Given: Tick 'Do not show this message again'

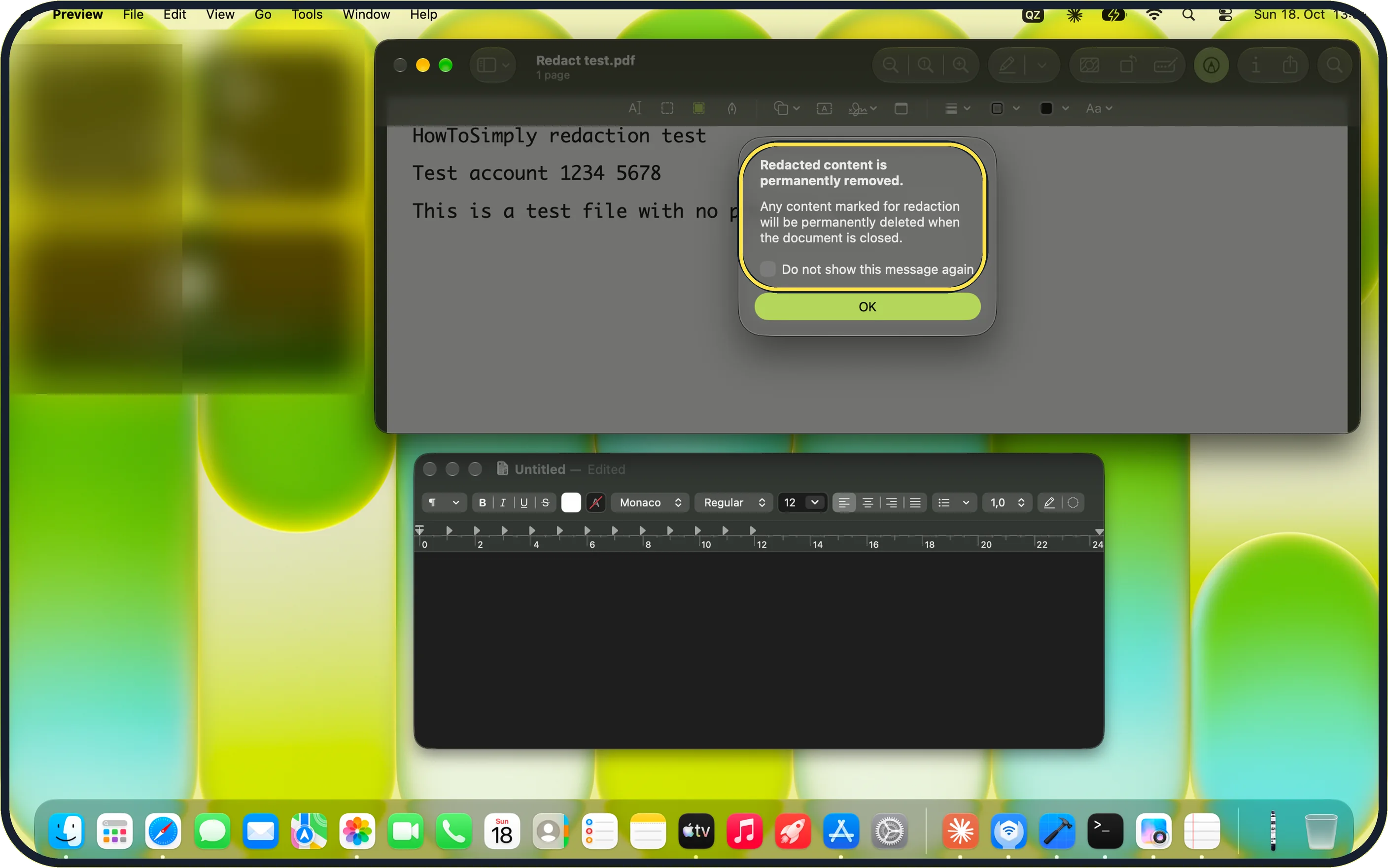Looking at the screenshot, I should point(768,268).
